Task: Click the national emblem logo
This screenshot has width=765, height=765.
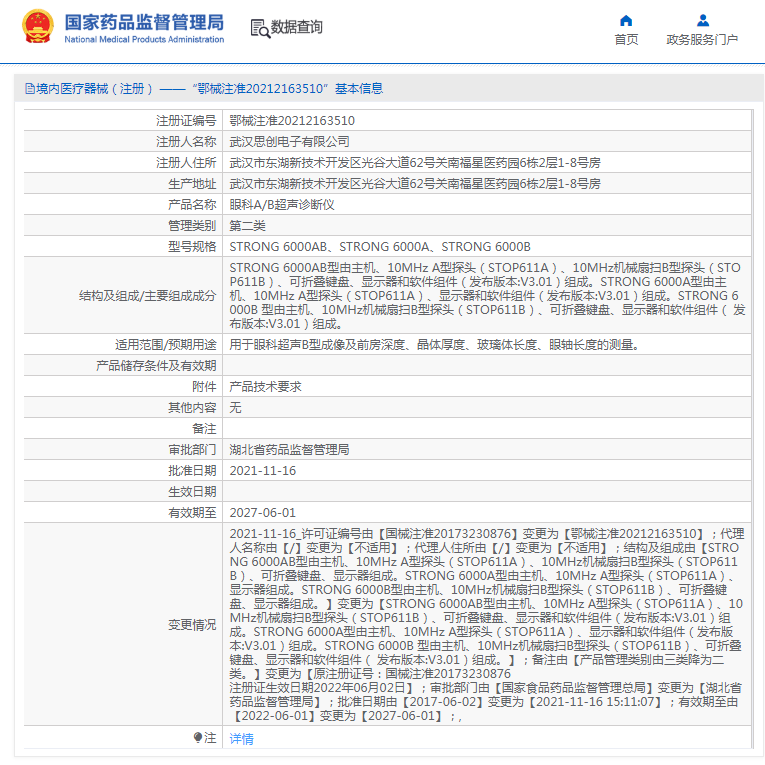Action: coord(38,27)
